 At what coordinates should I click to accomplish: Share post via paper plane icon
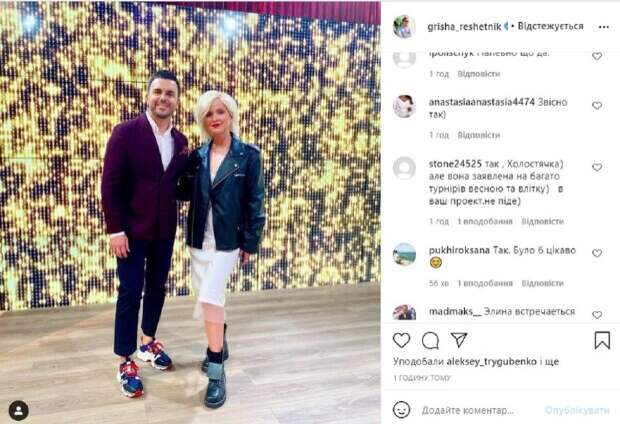tap(459, 340)
